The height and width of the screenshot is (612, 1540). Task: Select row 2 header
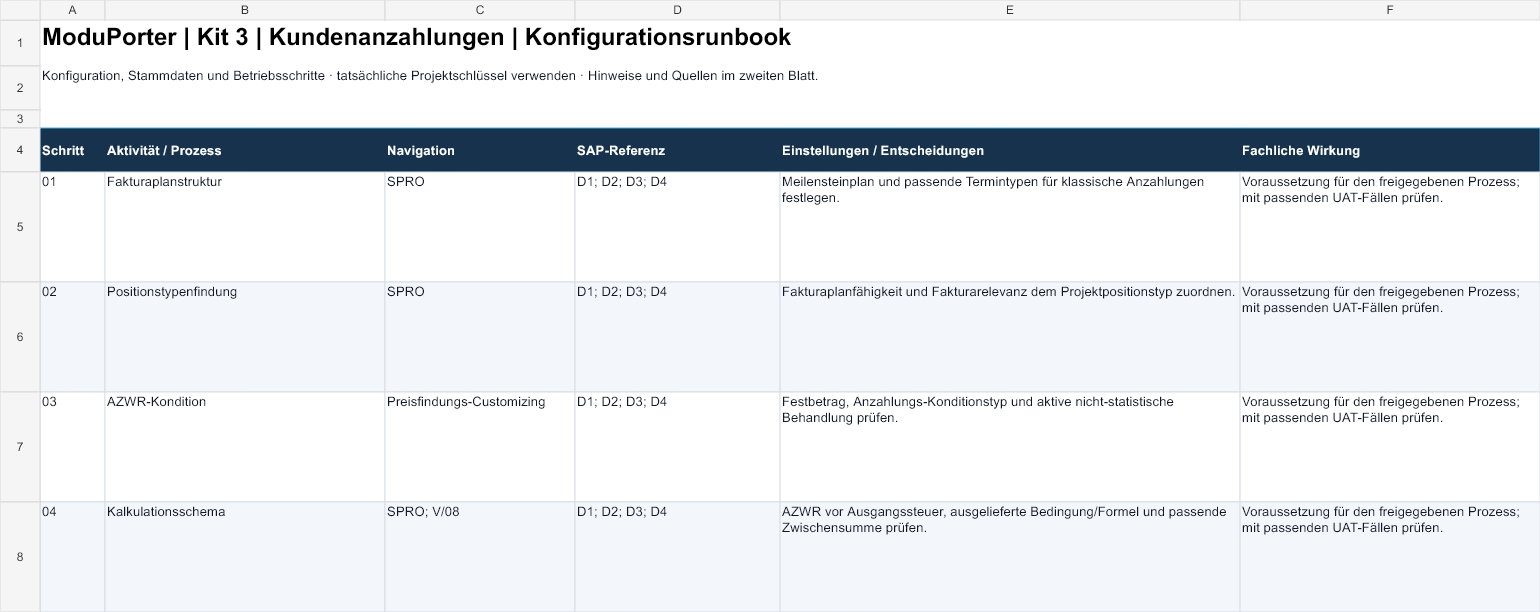point(20,88)
